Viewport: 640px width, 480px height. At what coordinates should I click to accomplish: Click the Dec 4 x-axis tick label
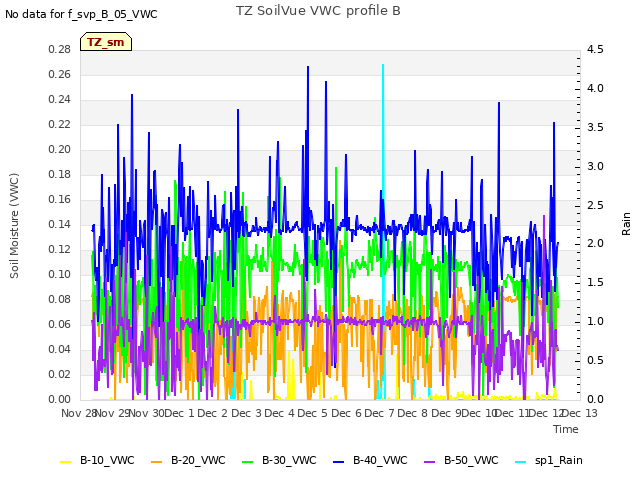point(280,413)
